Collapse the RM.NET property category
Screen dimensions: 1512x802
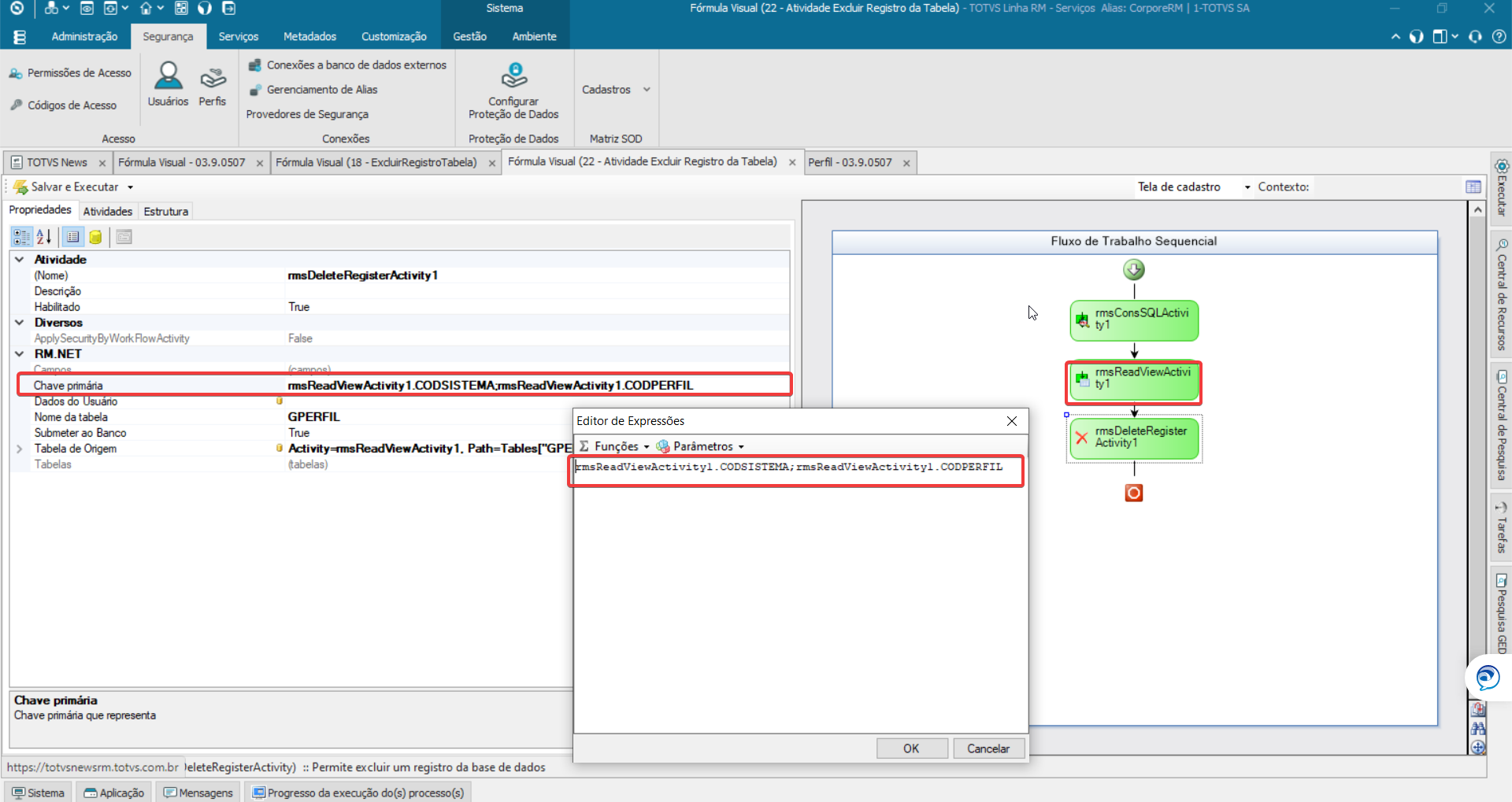[19, 354]
